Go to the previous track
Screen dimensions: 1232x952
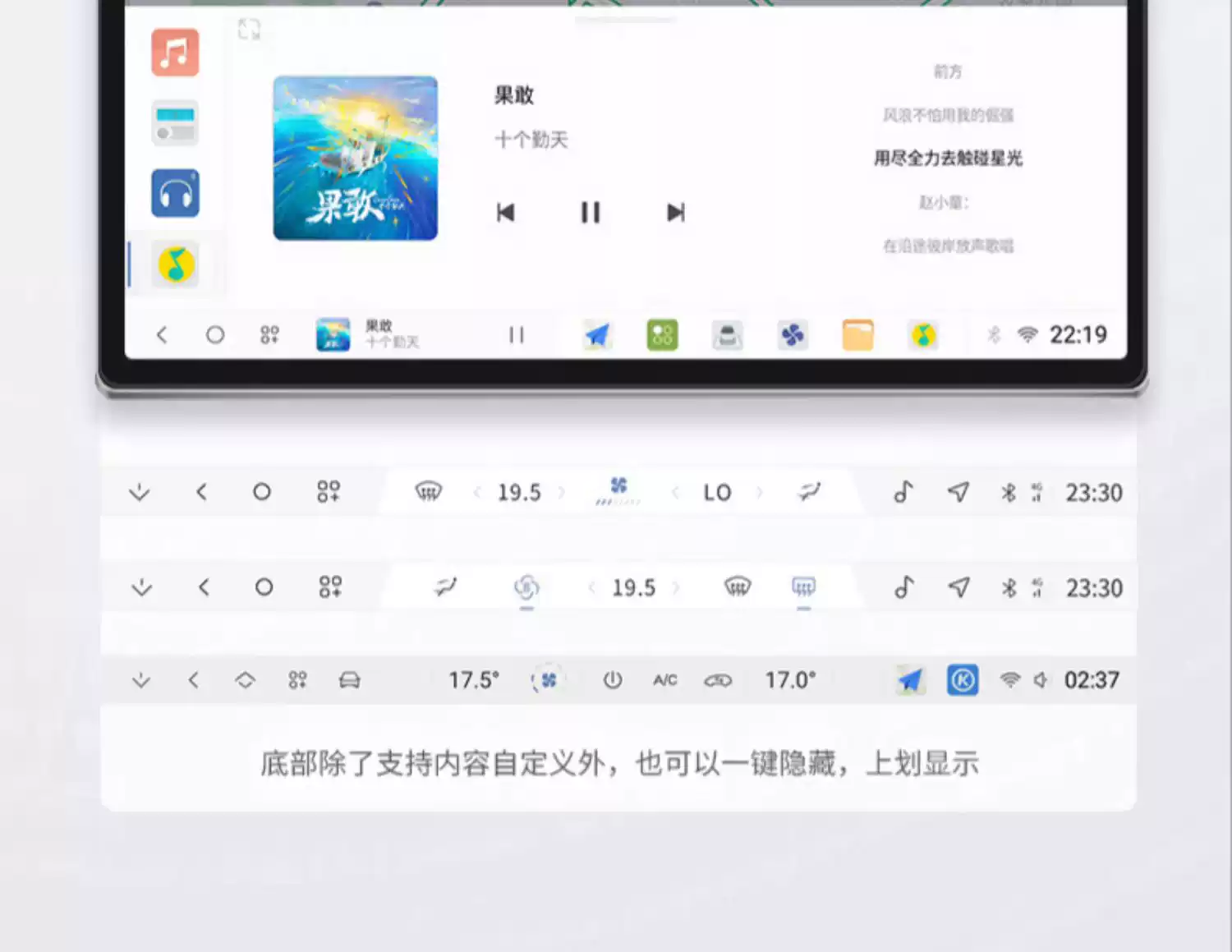click(506, 213)
